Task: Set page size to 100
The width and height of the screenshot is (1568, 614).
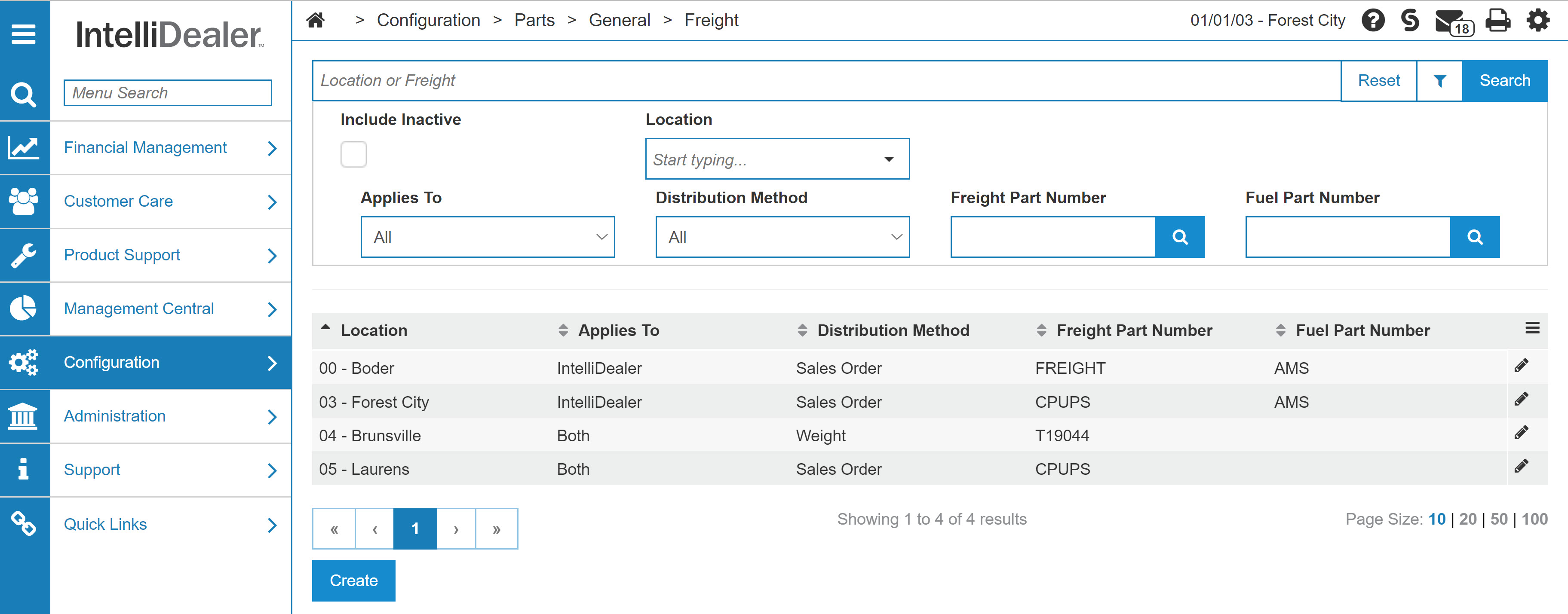Action: click(1534, 519)
